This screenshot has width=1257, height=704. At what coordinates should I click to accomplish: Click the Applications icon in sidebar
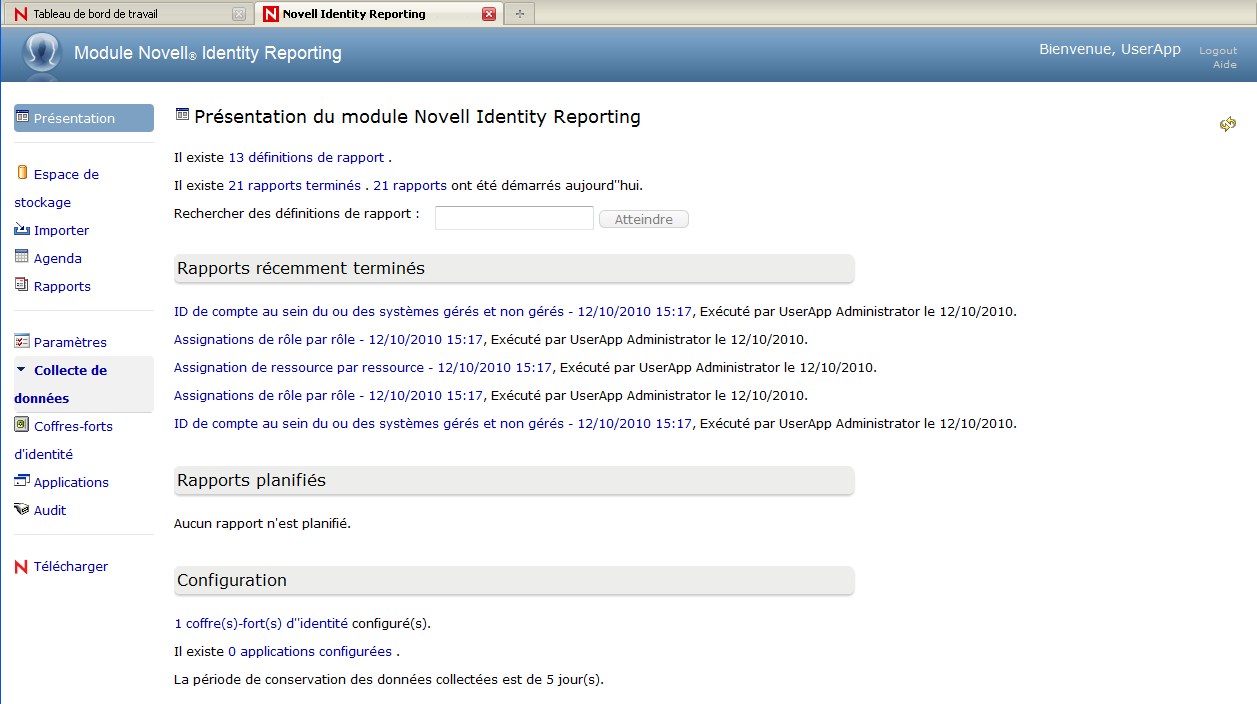pyautogui.click(x=22, y=481)
